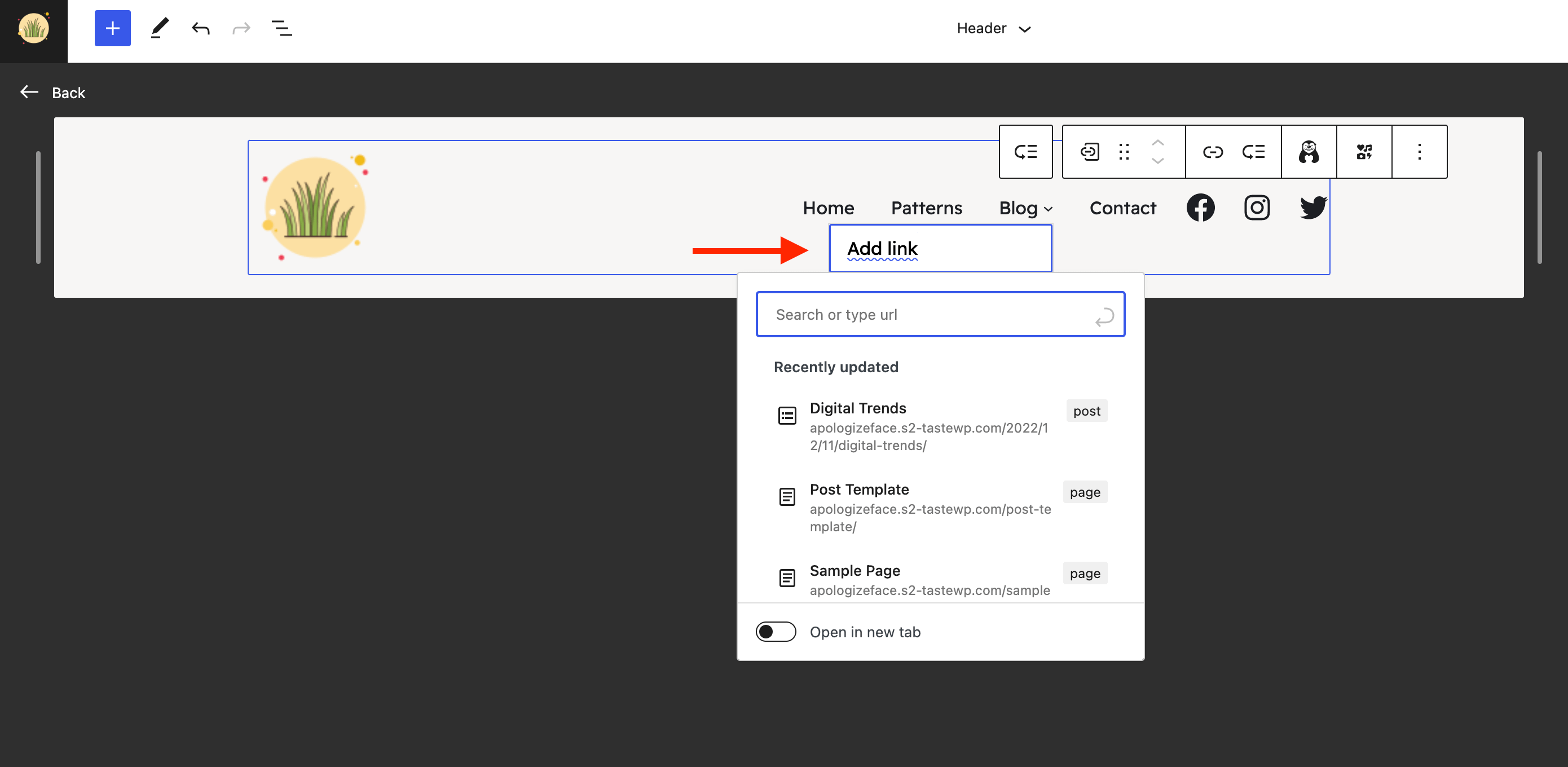1568x767 pixels.
Task: Click the drag handle in block toolbar
Action: tap(1124, 152)
